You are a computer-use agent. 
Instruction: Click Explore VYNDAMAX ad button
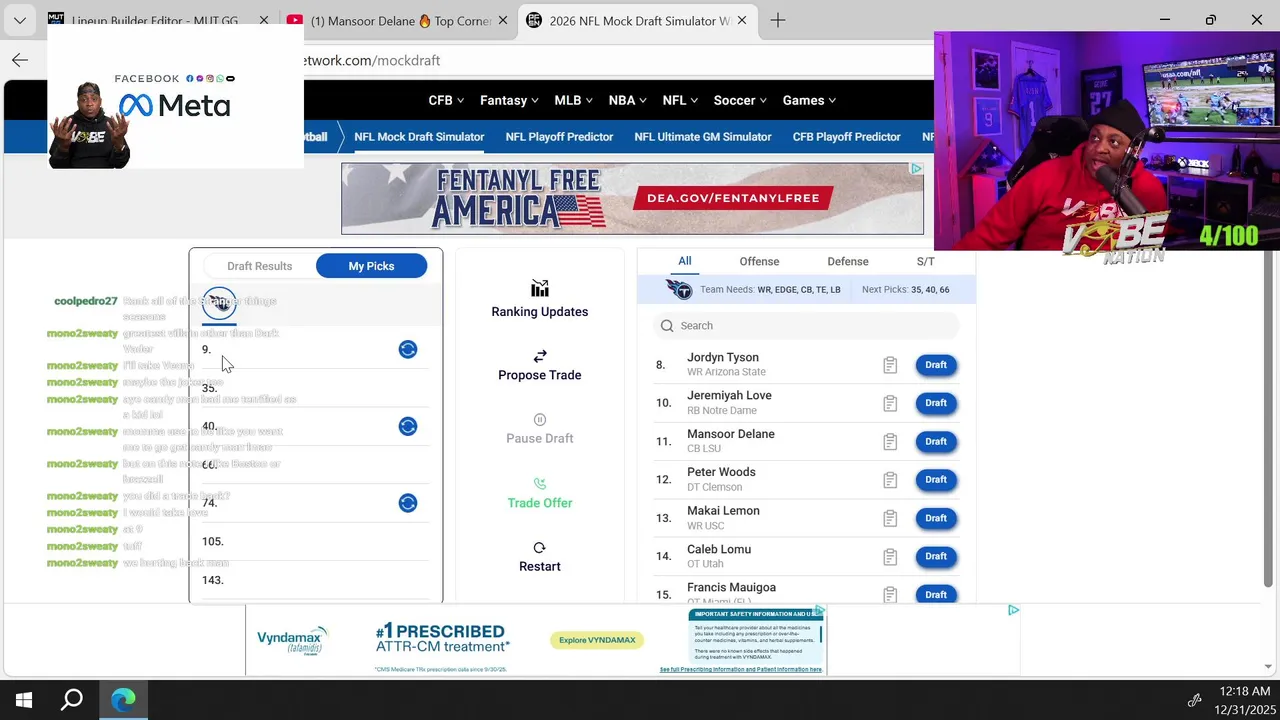click(597, 640)
